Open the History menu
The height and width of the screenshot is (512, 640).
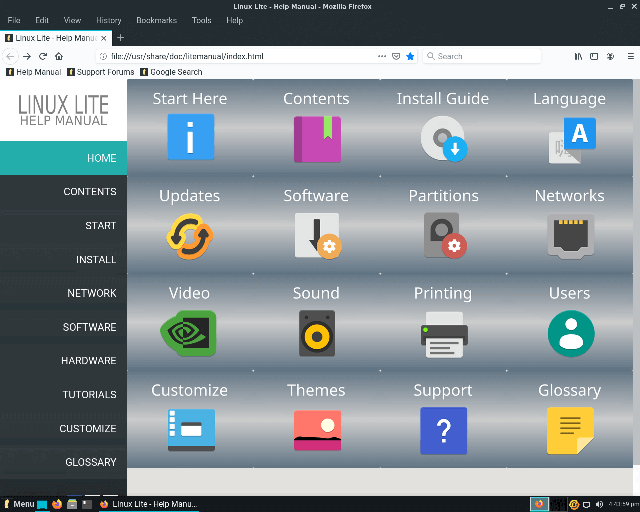109,20
